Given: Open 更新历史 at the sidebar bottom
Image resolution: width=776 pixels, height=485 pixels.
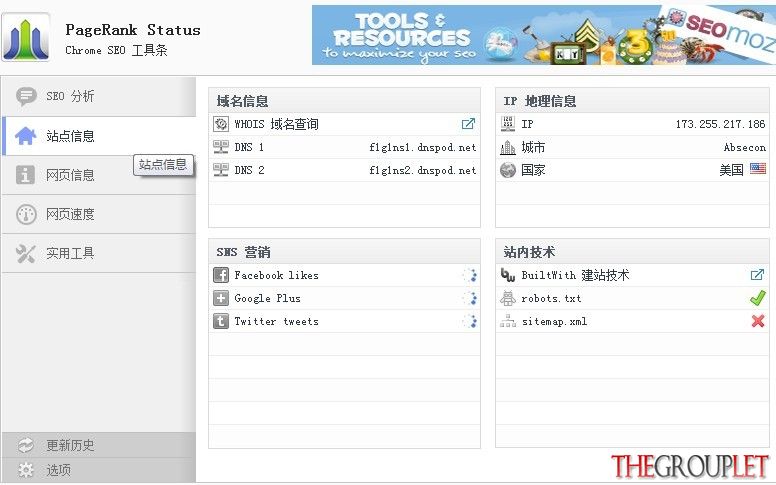Looking at the screenshot, I should [99, 445].
